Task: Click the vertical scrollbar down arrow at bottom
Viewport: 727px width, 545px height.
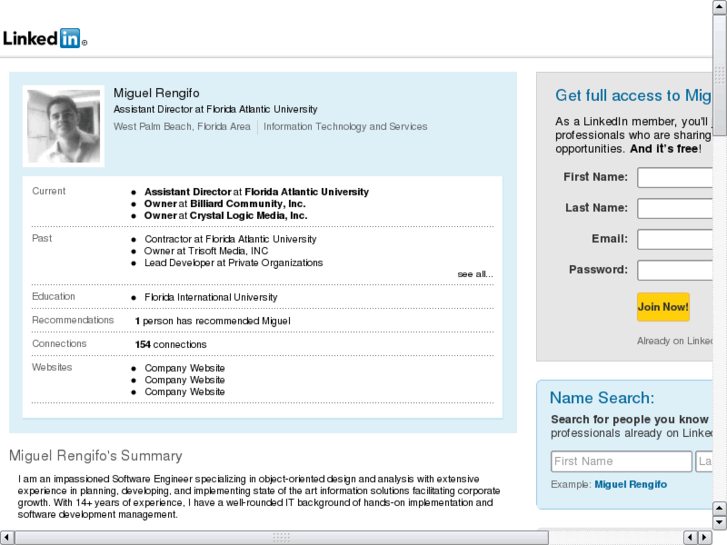Action: (719, 522)
